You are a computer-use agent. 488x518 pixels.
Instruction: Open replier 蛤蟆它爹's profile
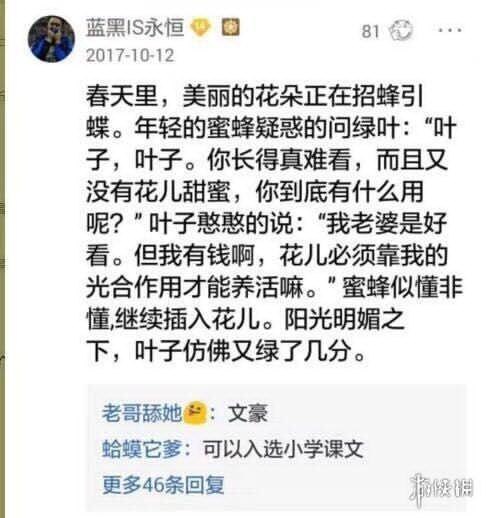tap(142, 449)
